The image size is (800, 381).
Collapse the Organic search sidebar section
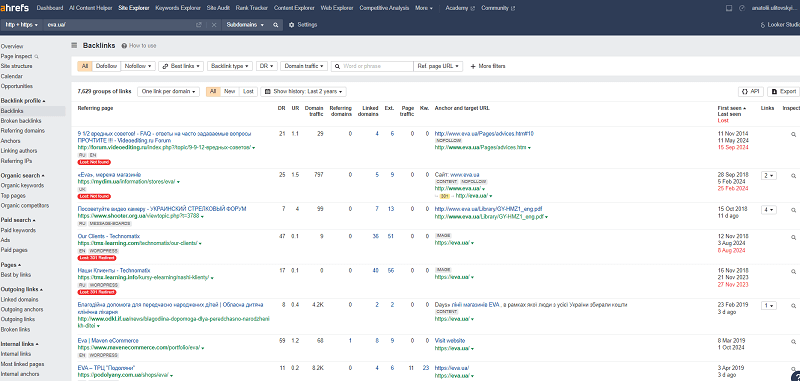[22, 175]
